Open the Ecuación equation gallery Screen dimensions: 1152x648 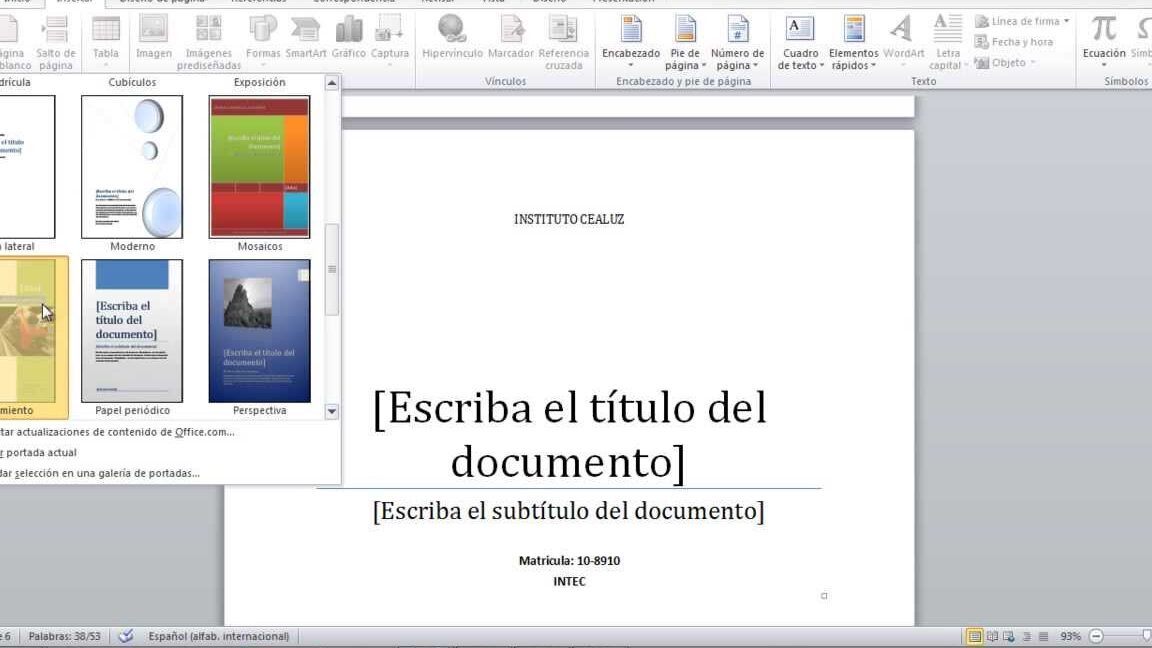pyautogui.click(x=1104, y=41)
